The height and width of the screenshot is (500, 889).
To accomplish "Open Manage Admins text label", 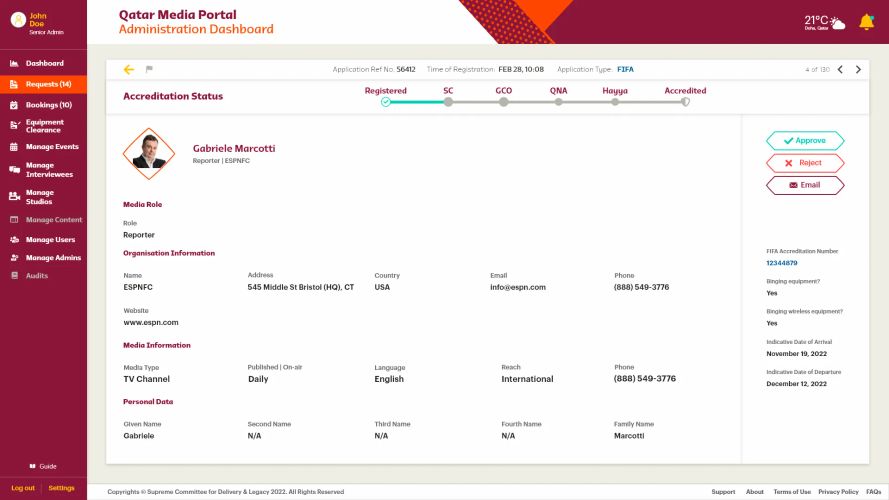I will point(53,258).
